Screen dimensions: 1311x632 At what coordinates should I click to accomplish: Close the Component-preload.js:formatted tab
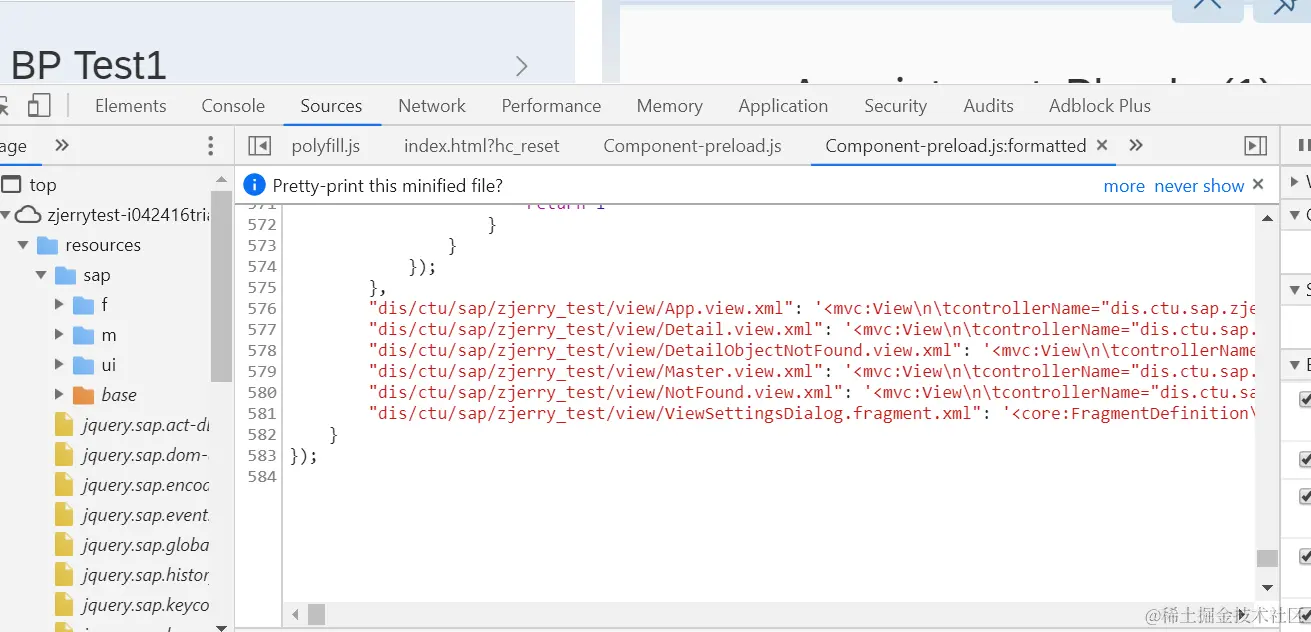click(1102, 145)
